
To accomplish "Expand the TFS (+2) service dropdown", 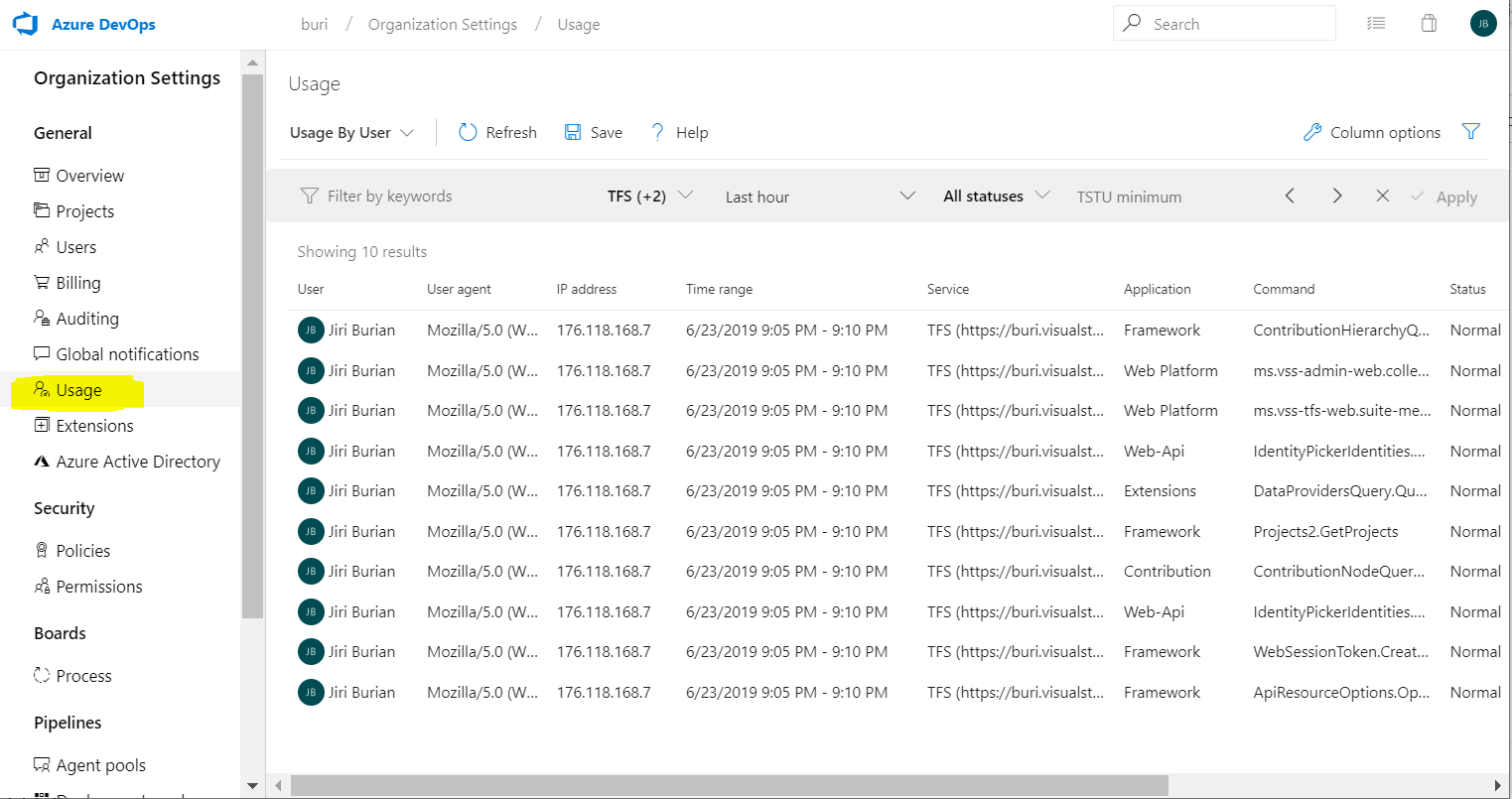I will point(650,196).
